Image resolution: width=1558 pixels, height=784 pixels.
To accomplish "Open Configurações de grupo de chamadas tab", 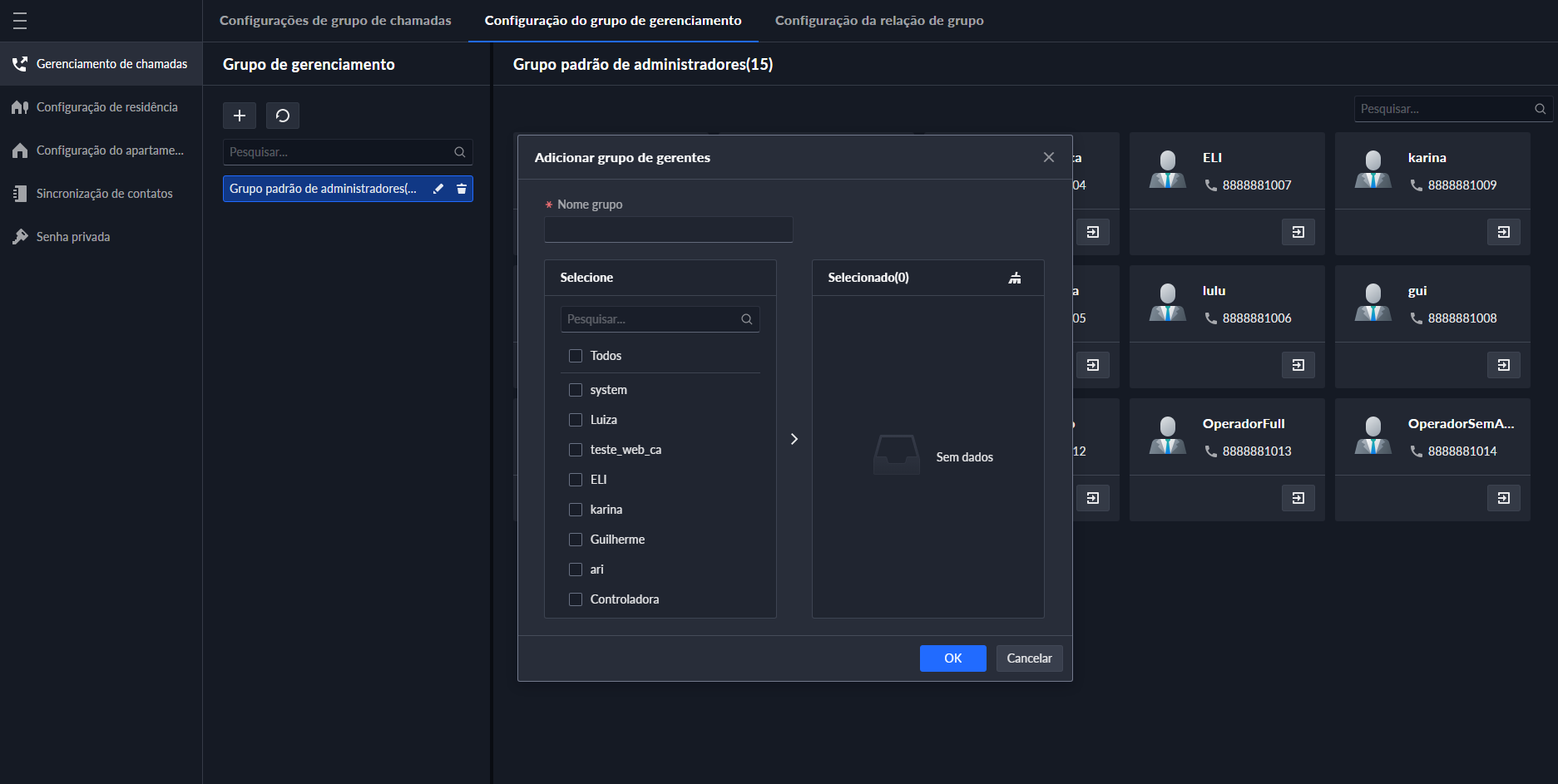I will coord(335,21).
